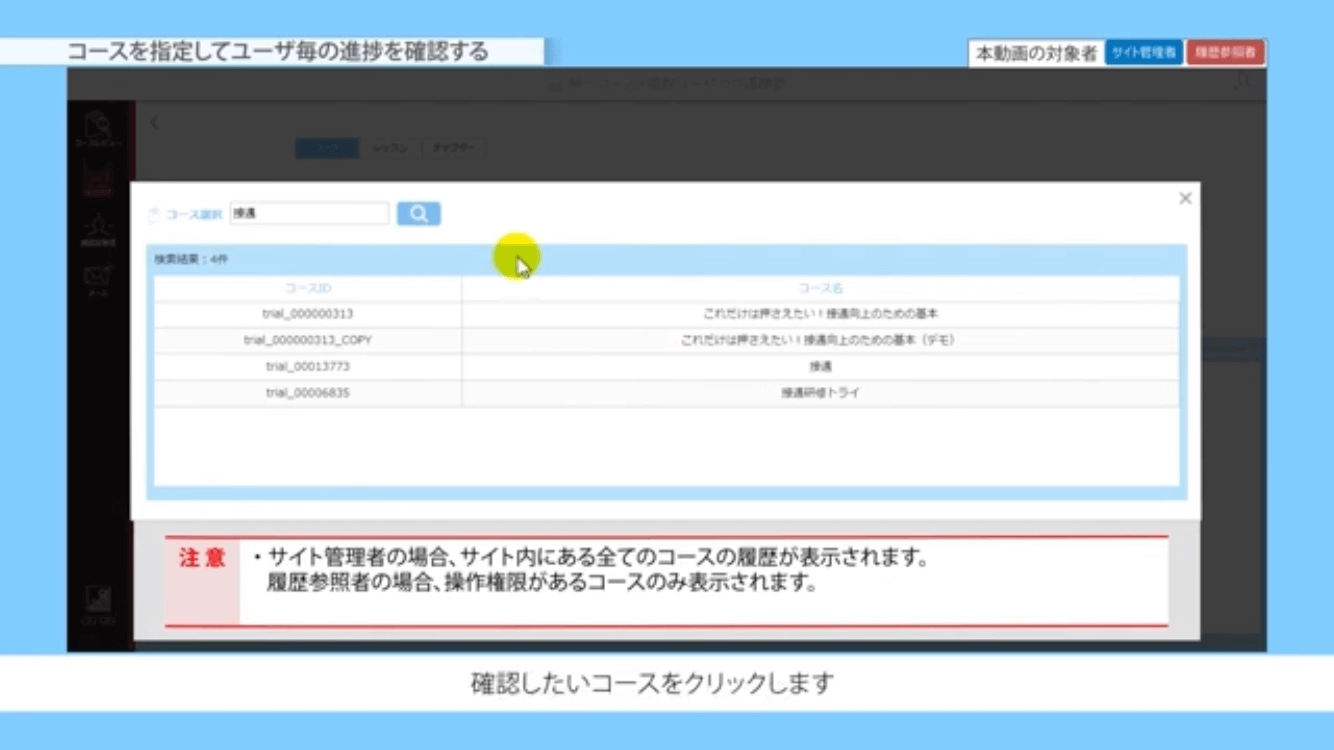This screenshot has width=1334, height=750.
Task: Close the course selection dialog
Action: click(1185, 198)
